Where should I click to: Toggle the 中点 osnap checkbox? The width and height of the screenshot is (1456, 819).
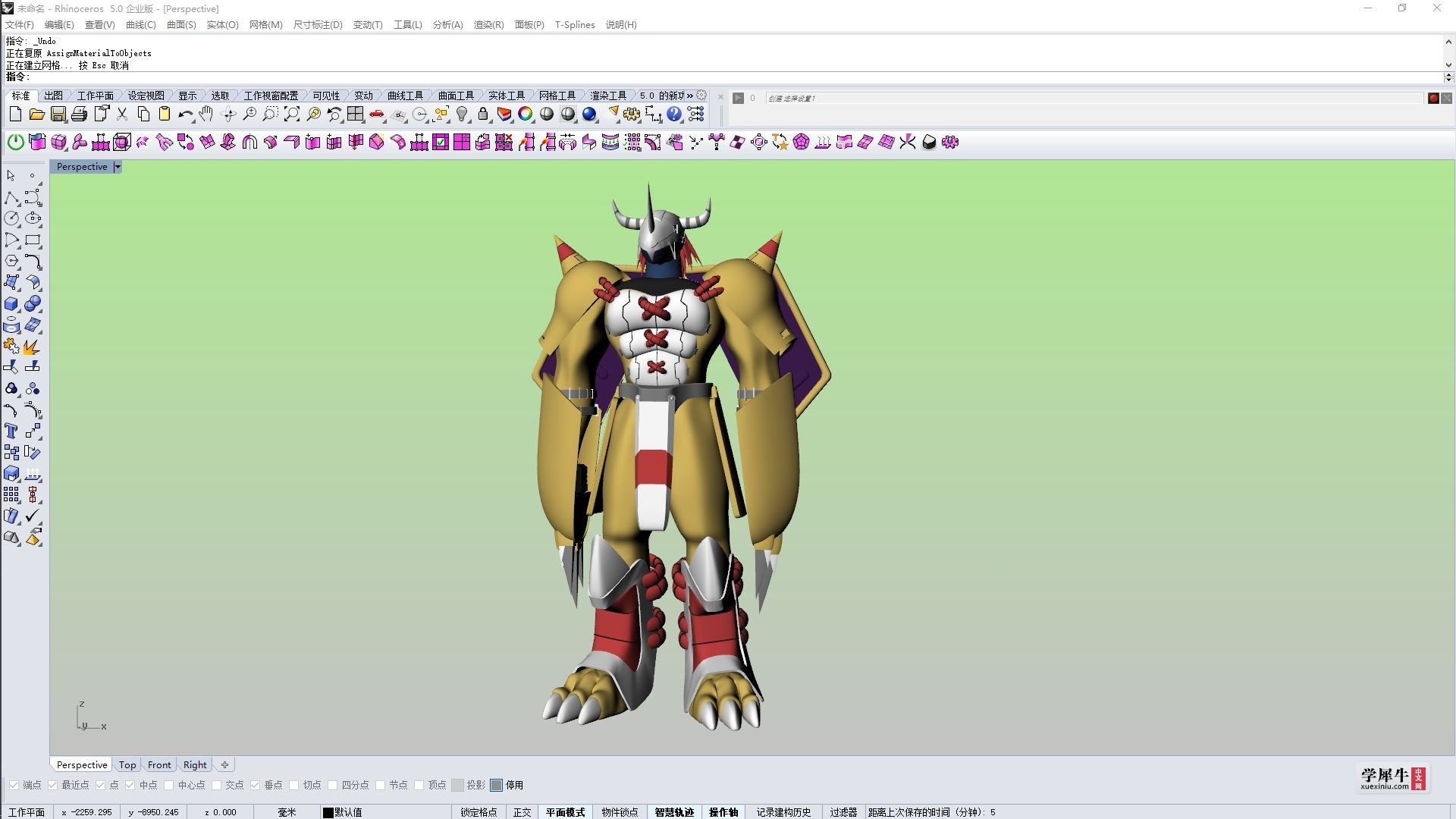130,785
